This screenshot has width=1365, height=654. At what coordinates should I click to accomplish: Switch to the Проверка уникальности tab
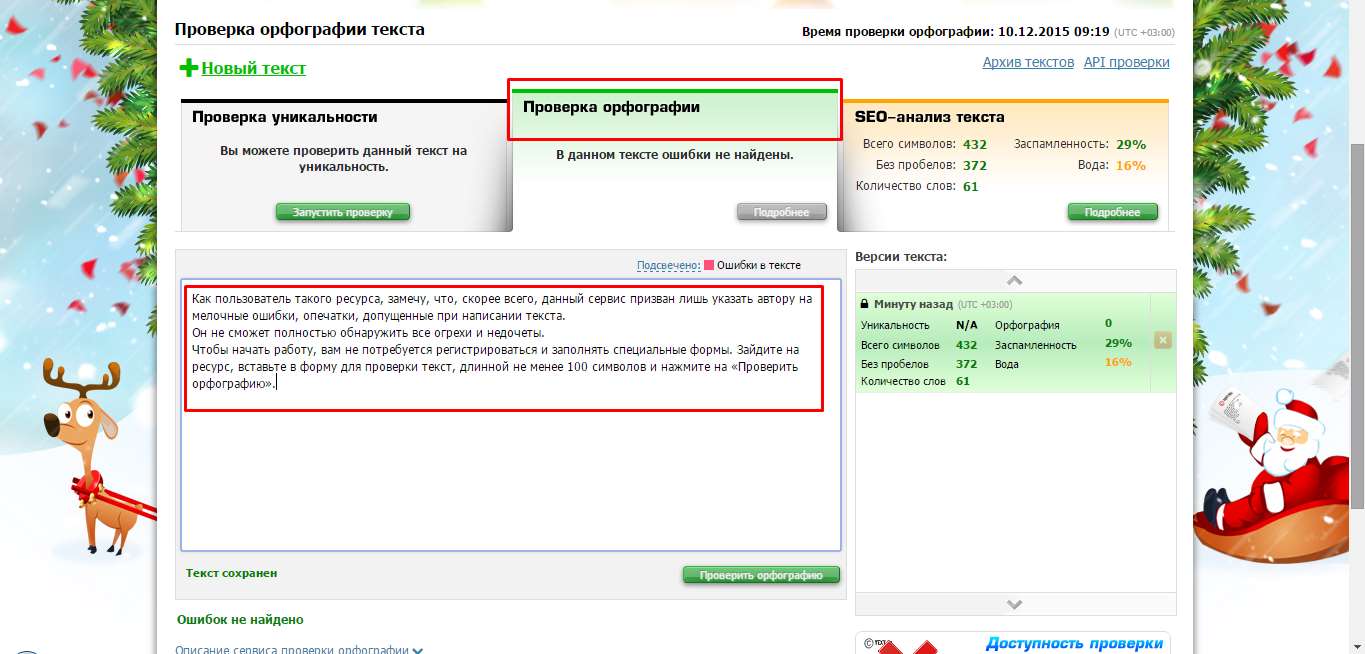[285, 117]
